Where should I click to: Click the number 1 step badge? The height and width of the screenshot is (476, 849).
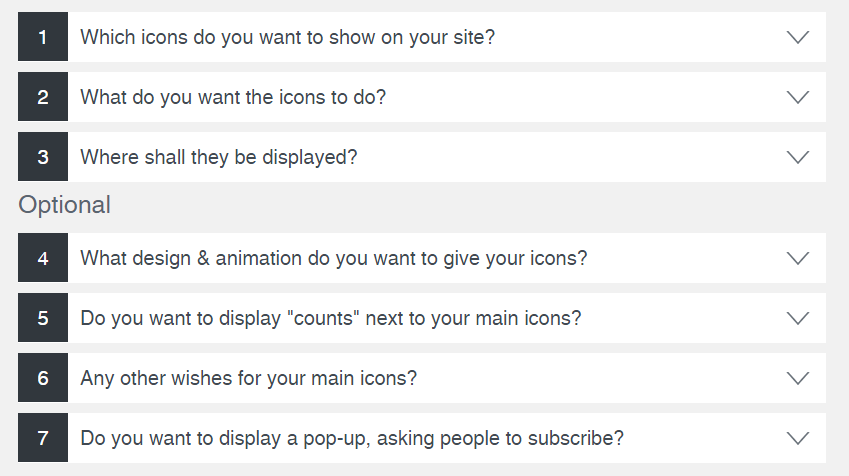pos(43,37)
